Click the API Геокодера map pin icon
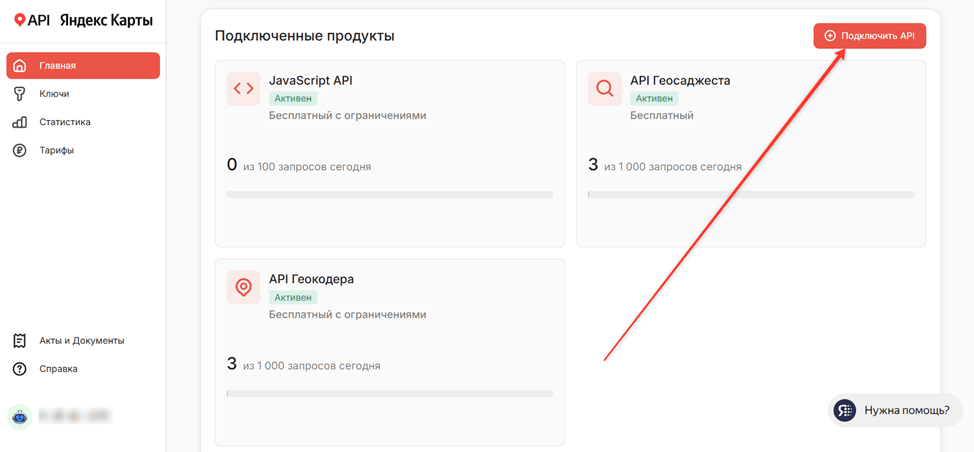Viewport: 974px width, 452px height. pos(244,287)
